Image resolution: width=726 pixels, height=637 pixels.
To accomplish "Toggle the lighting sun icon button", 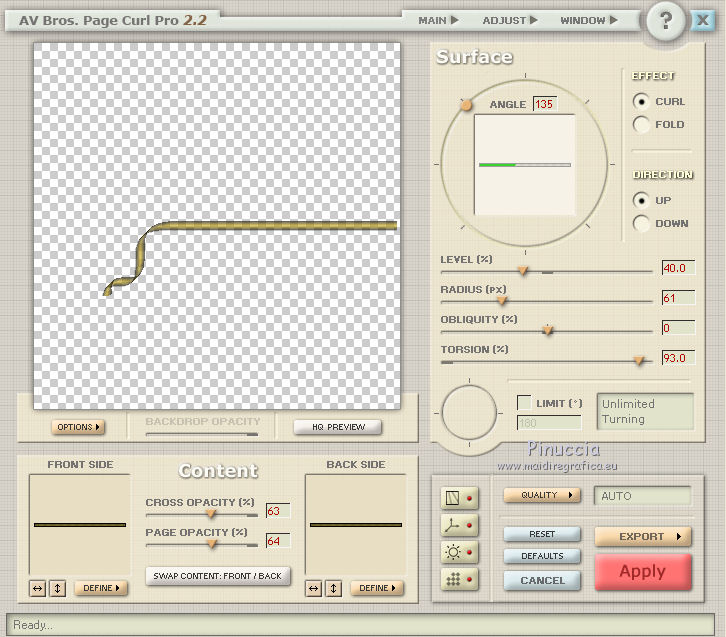I will [459, 552].
